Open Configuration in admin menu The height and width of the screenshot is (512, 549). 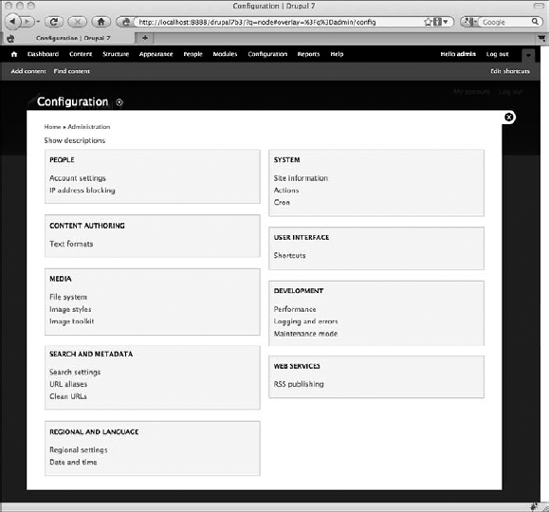(x=267, y=54)
